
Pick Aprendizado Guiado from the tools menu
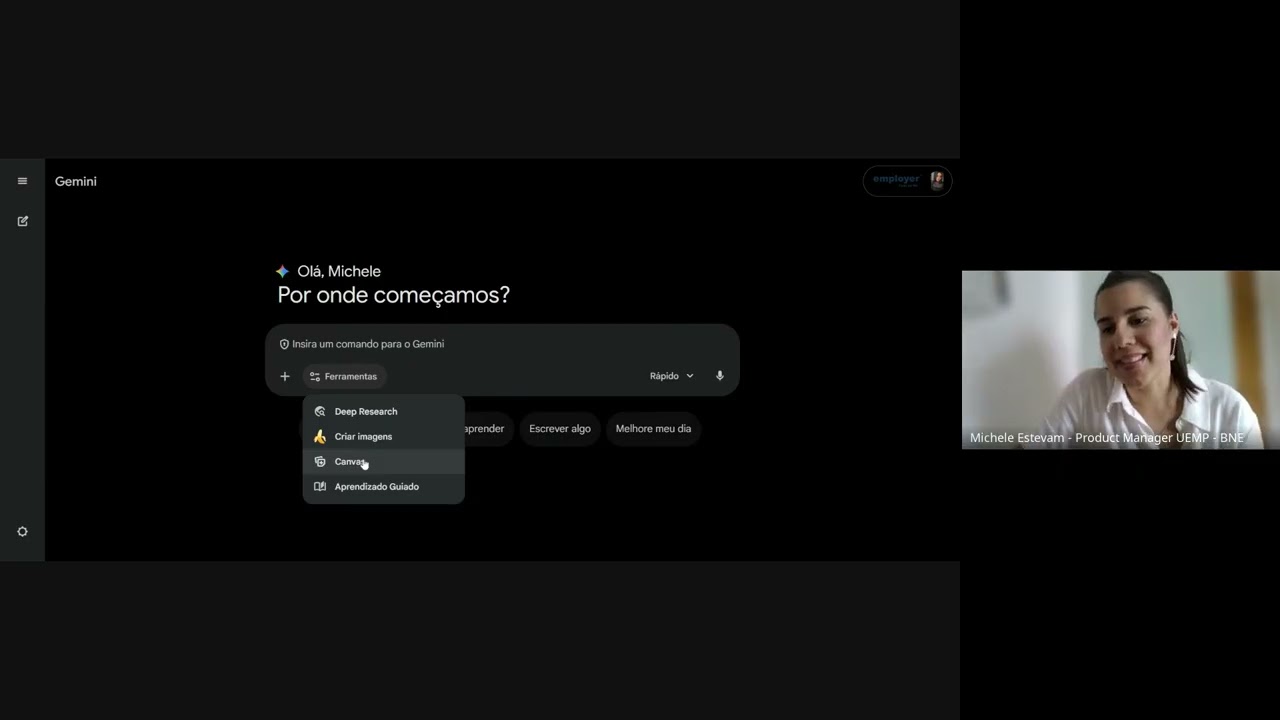tap(384, 486)
